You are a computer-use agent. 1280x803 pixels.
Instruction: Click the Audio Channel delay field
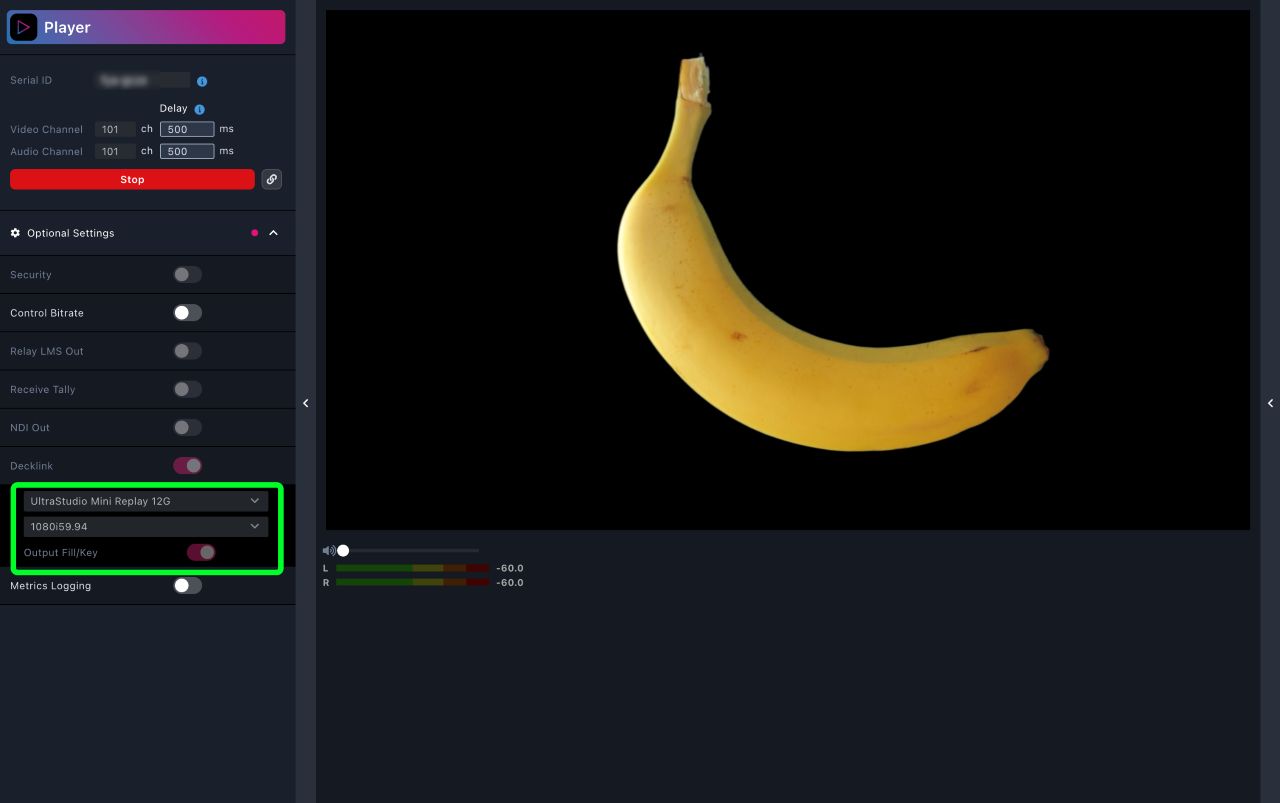tap(187, 152)
